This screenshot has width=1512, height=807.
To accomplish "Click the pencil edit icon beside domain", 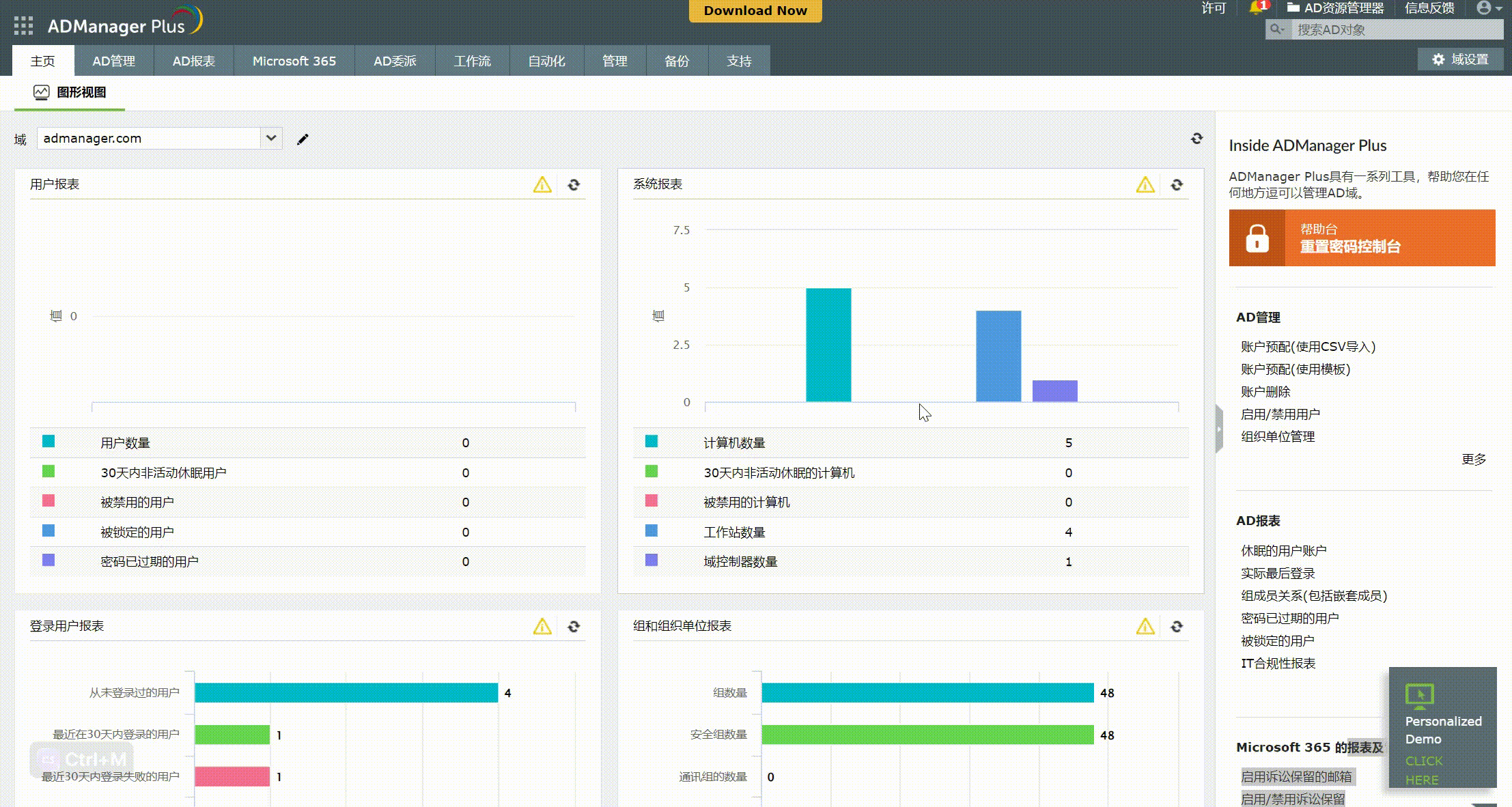I will click(x=303, y=139).
